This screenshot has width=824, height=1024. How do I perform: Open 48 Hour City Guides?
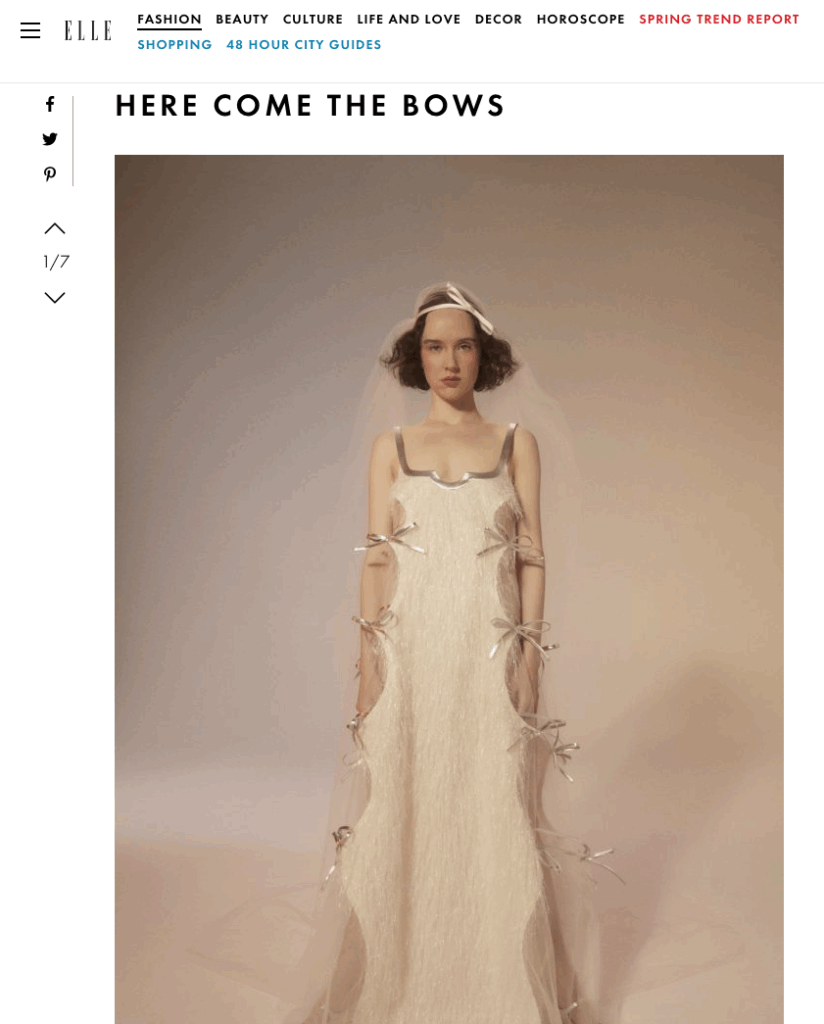[304, 45]
